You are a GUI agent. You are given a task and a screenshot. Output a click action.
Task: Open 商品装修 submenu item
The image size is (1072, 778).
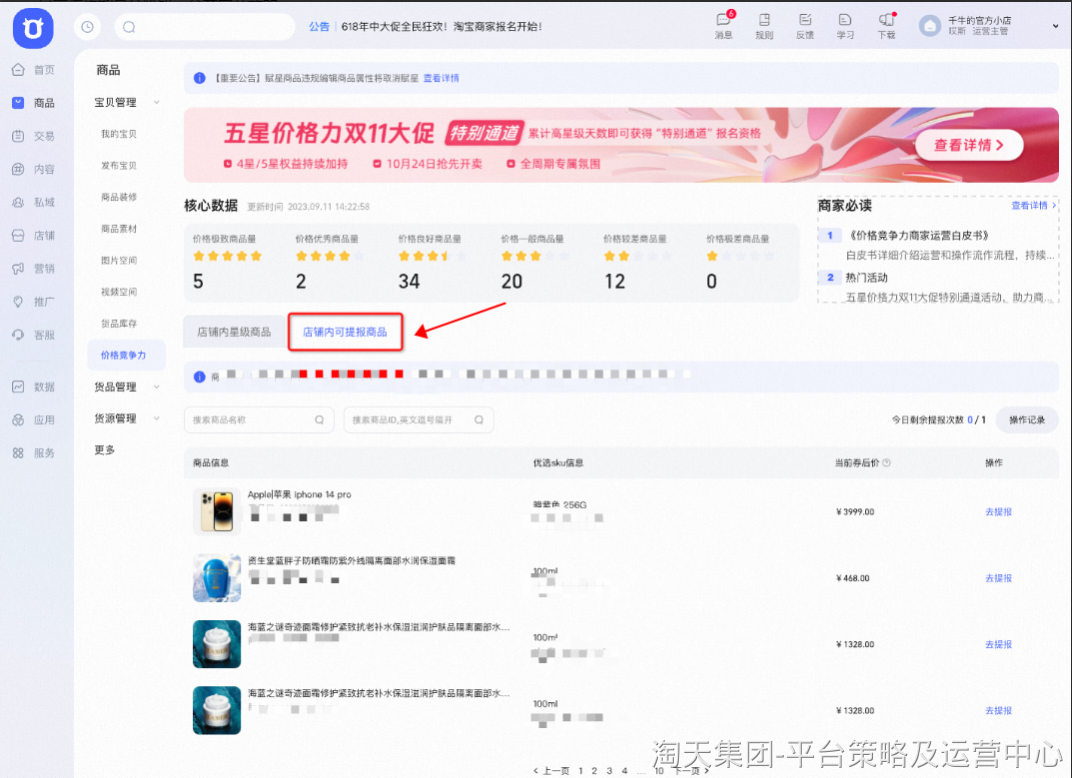pos(119,197)
